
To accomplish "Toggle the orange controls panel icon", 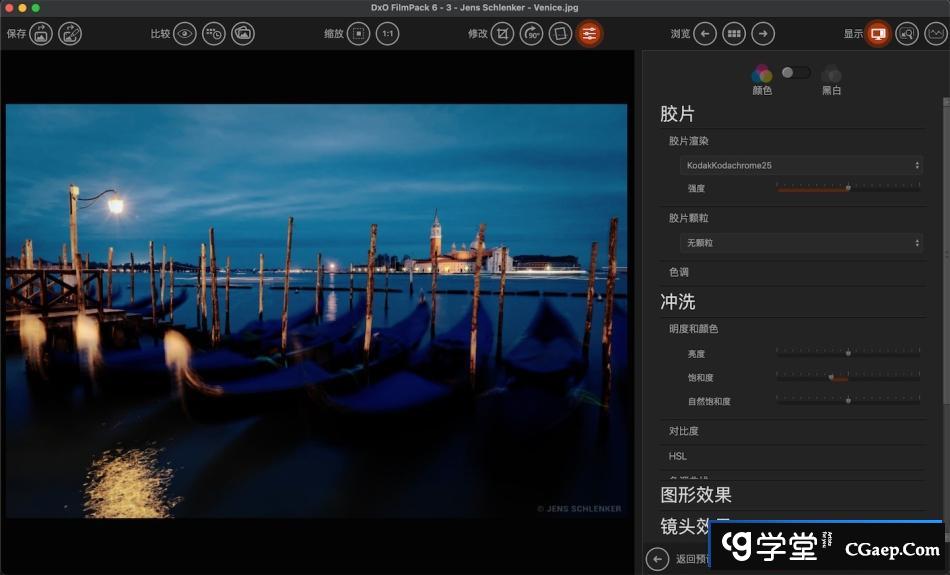I will tap(590, 33).
